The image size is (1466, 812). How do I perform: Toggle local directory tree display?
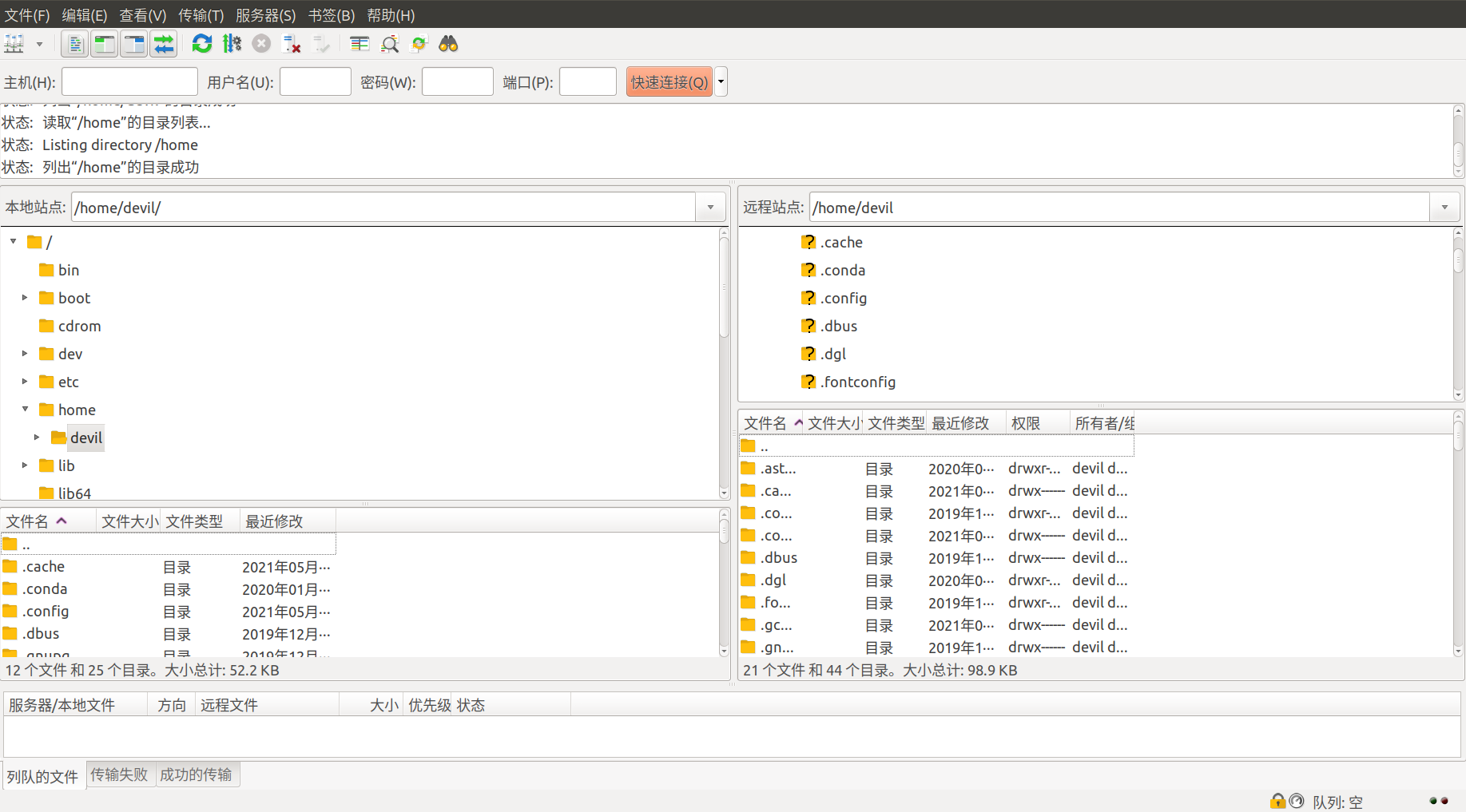point(105,44)
